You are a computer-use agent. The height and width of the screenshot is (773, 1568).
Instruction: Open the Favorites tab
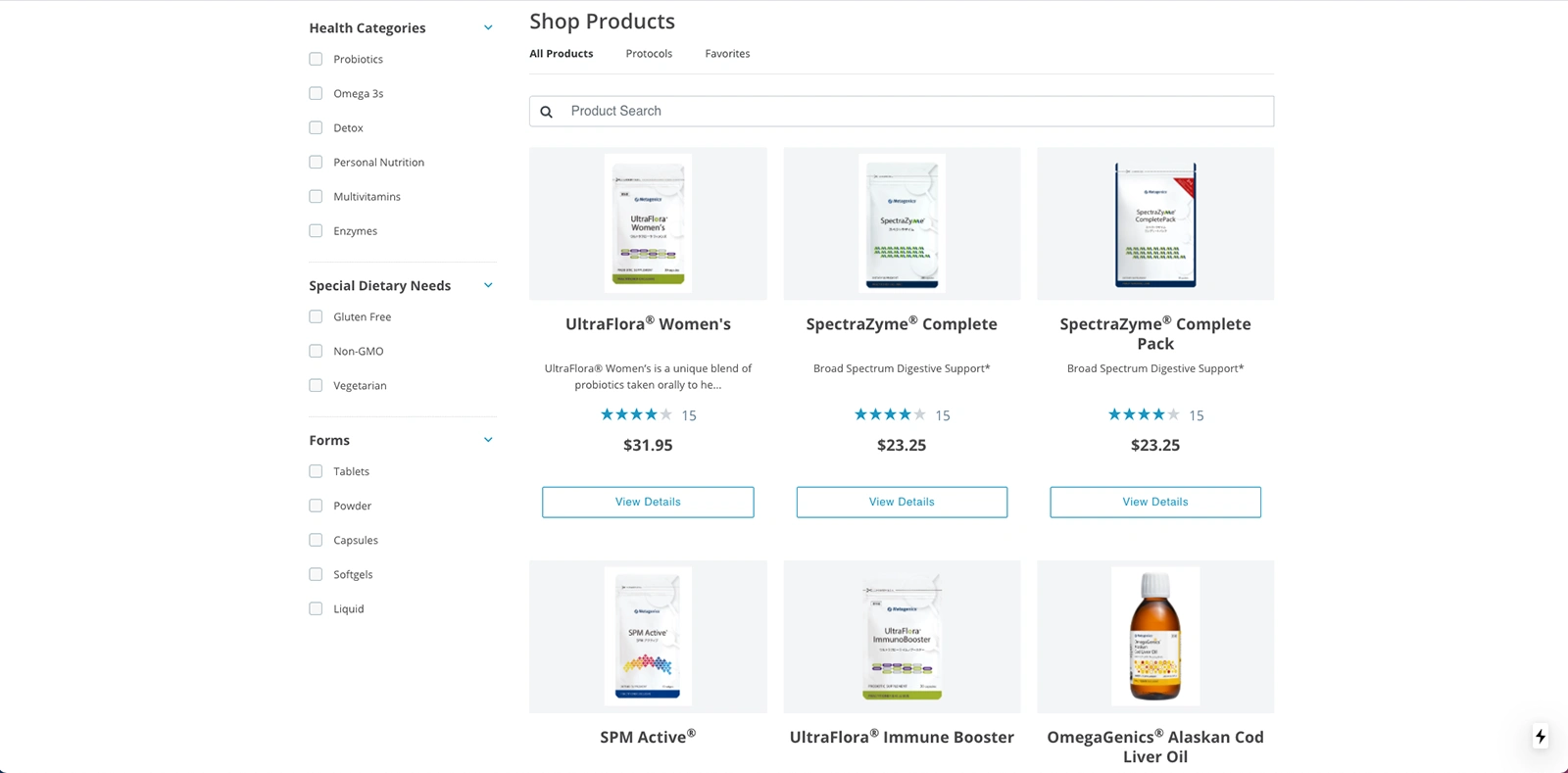(727, 54)
